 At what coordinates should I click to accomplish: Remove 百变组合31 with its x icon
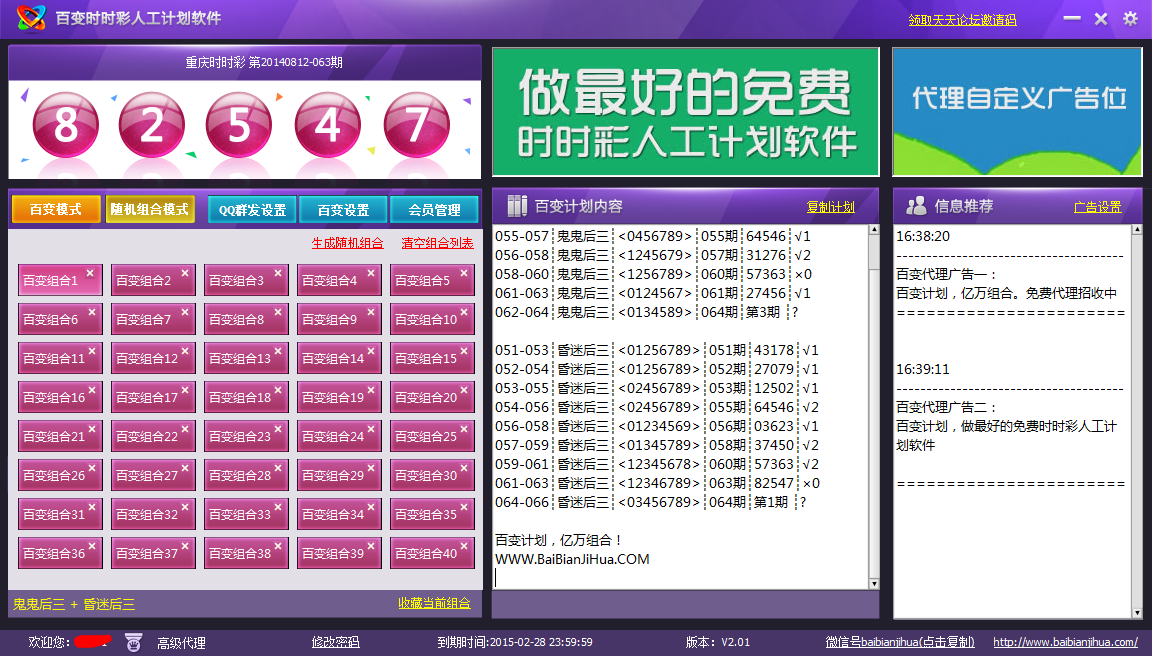click(x=92, y=507)
